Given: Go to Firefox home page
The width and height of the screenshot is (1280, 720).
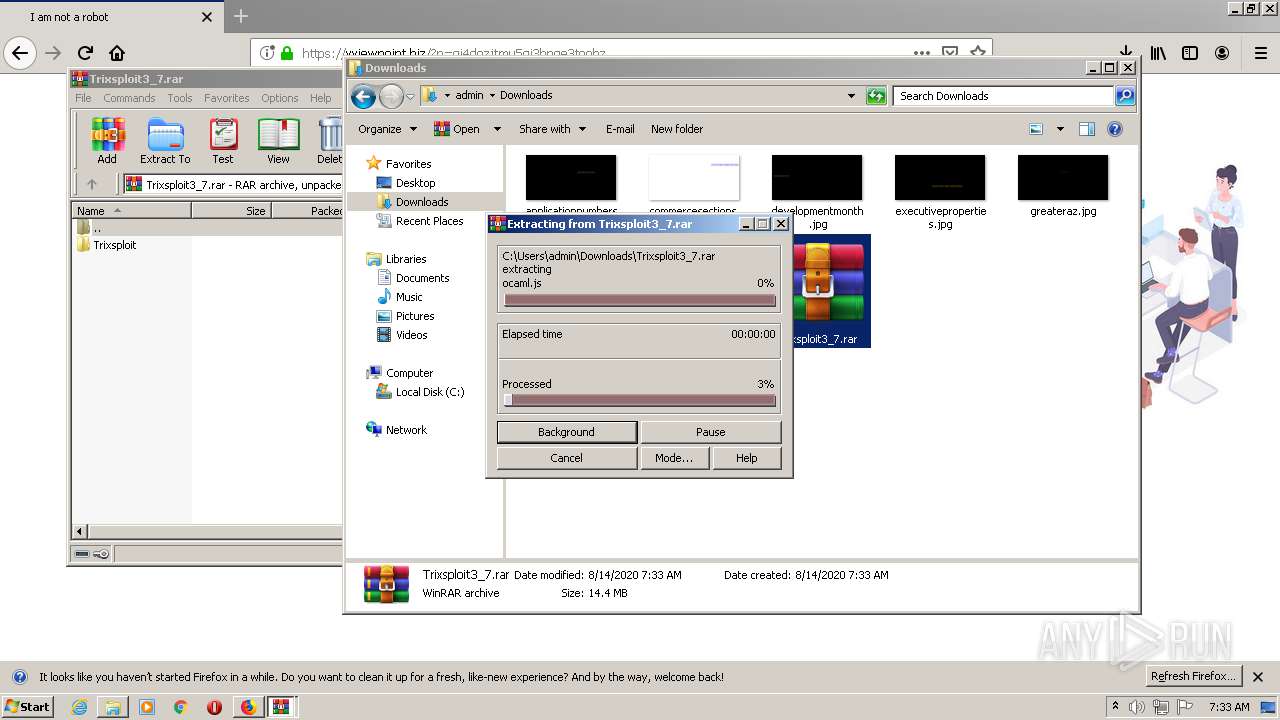Looking at the screenshot, I should click(x=117, y=53).
